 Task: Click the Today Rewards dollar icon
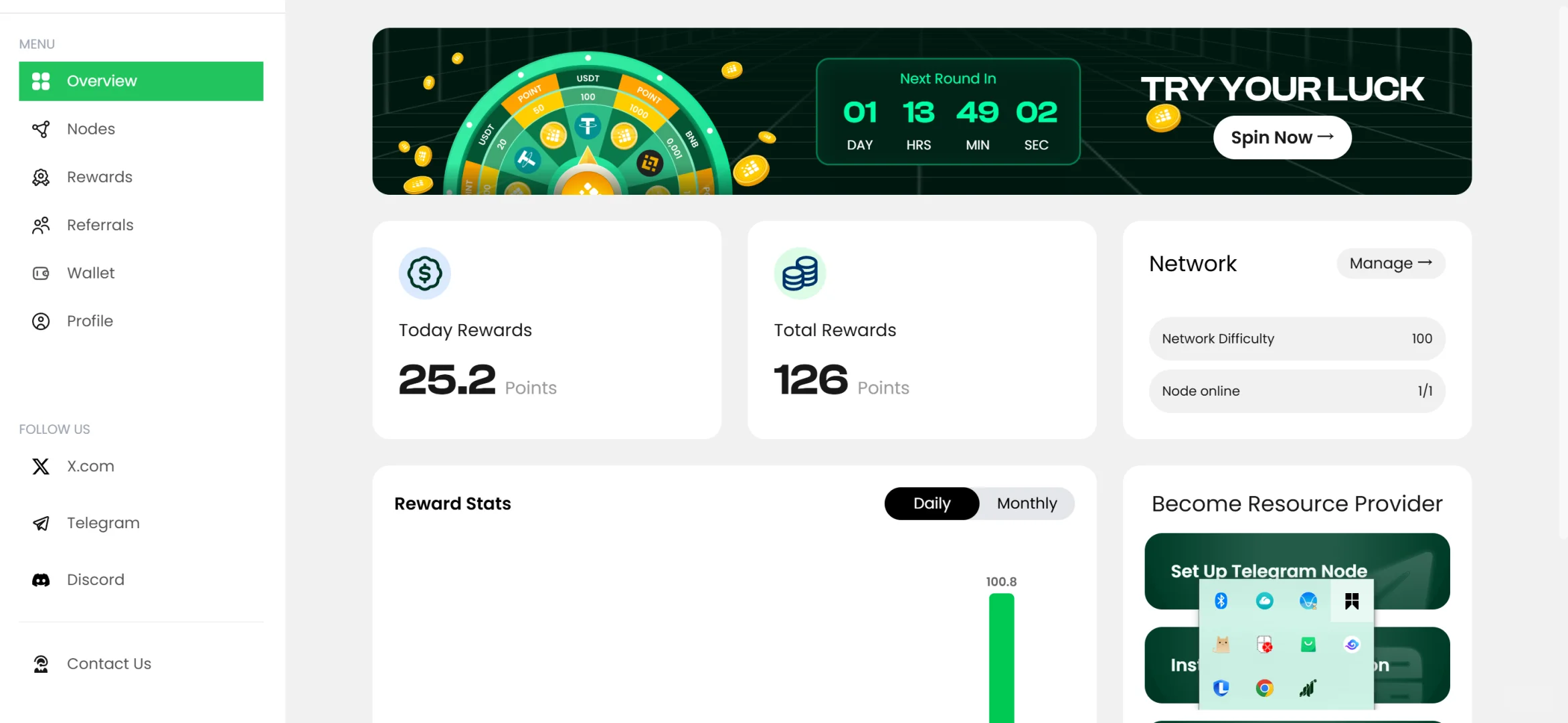pos(424,273)
